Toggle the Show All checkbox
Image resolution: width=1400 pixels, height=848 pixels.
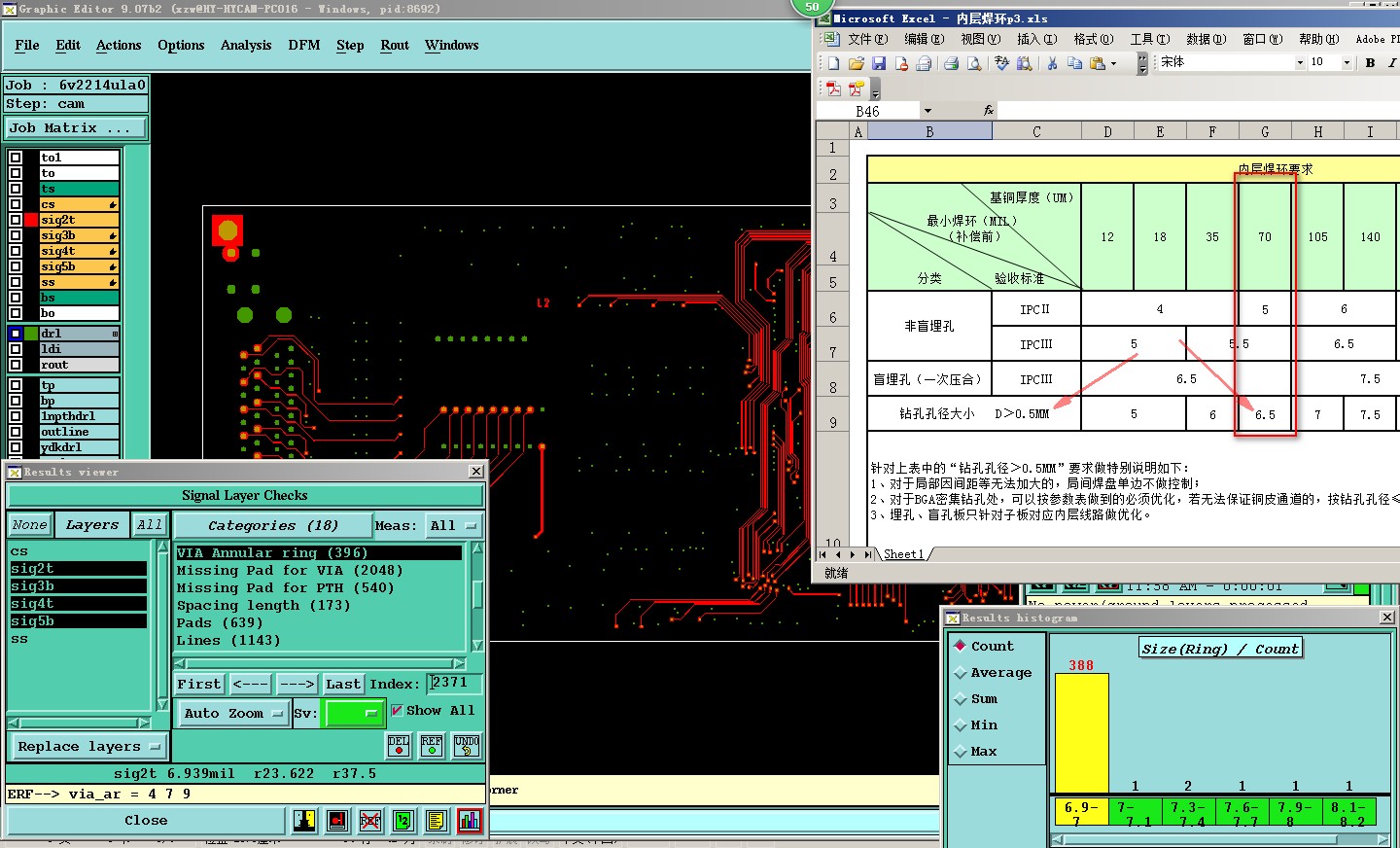[397, 711]
